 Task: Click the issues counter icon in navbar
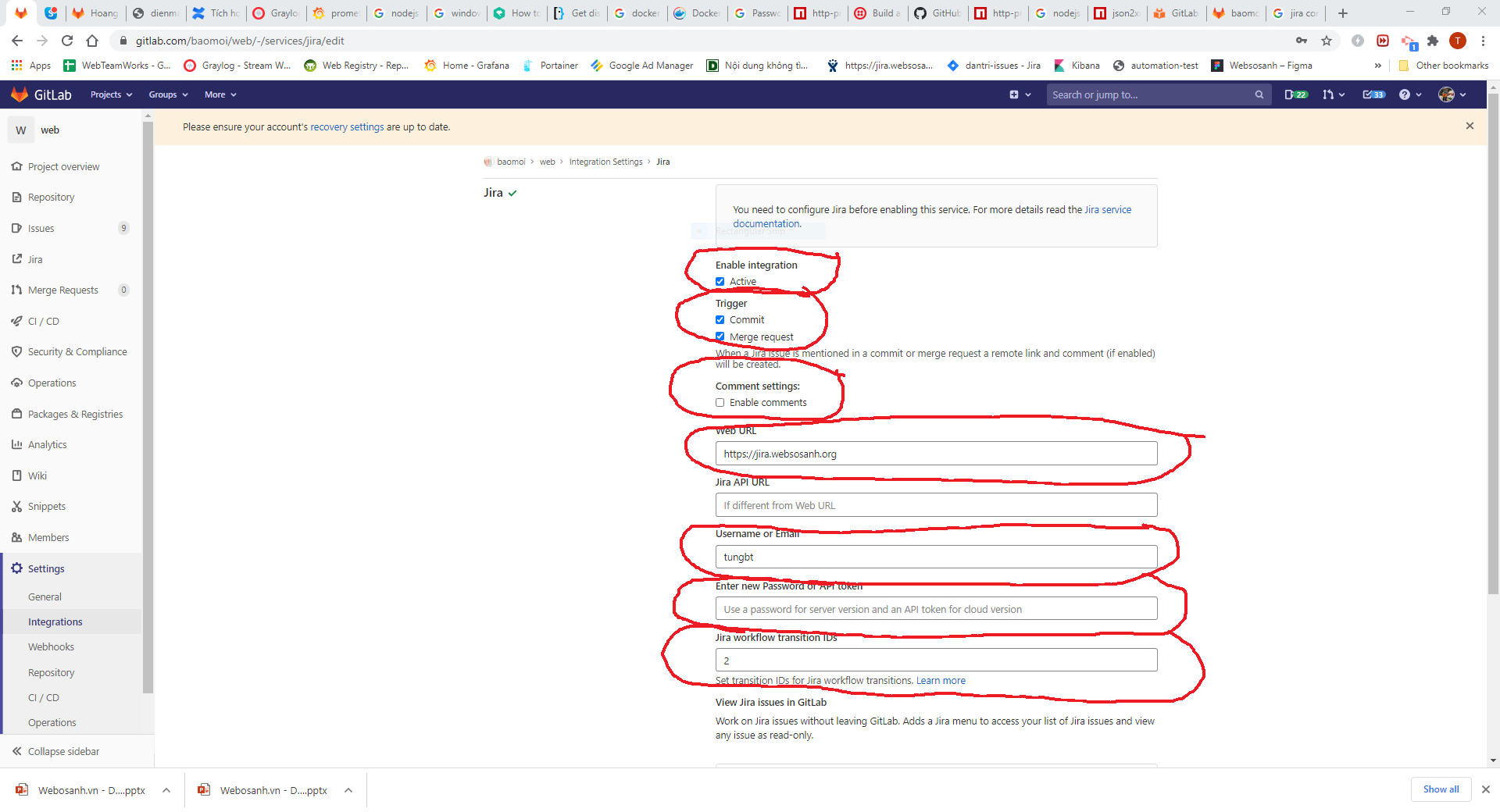click(1295, 94)
